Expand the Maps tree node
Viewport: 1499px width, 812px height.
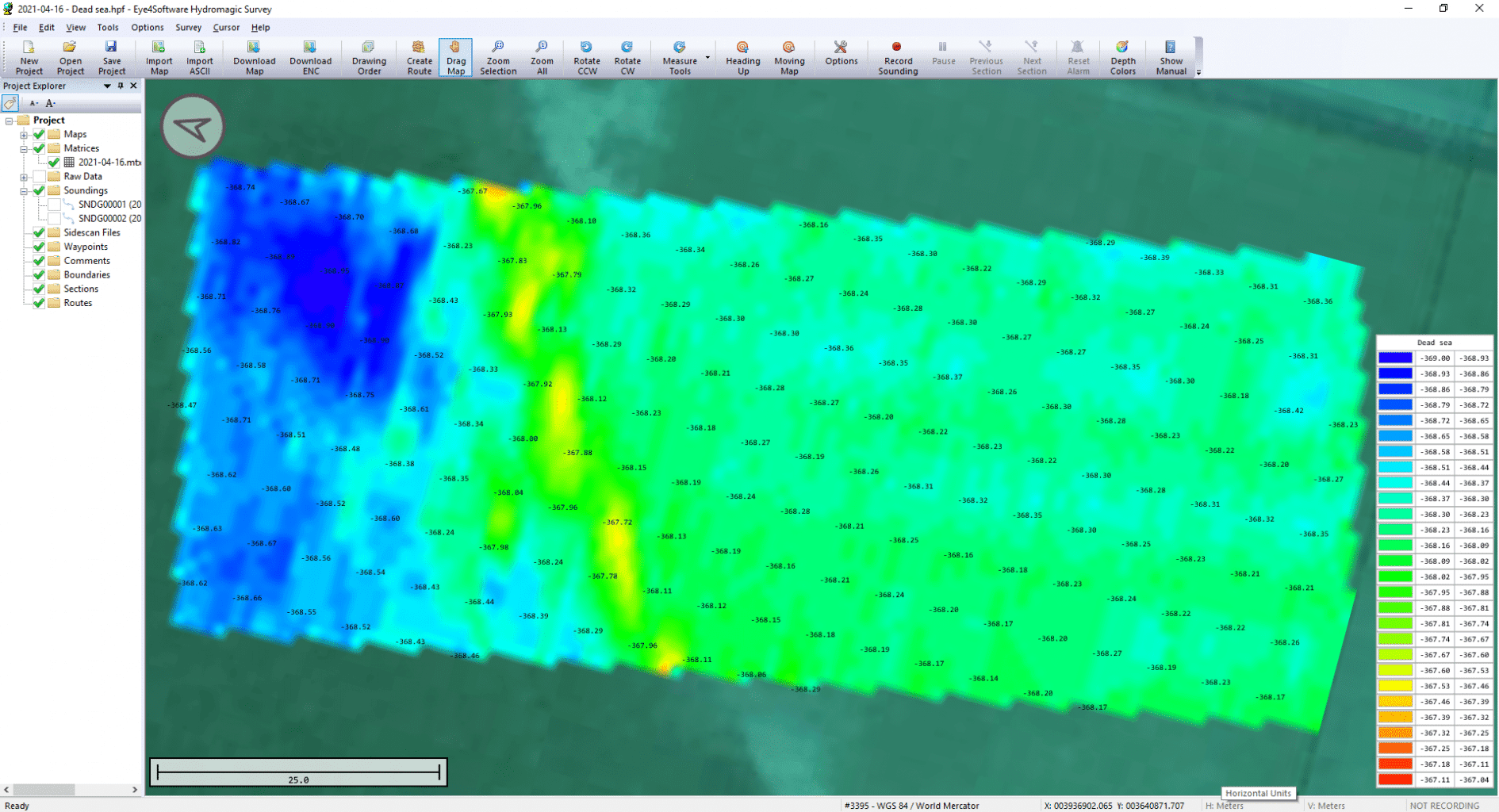[x=24, y=135]
